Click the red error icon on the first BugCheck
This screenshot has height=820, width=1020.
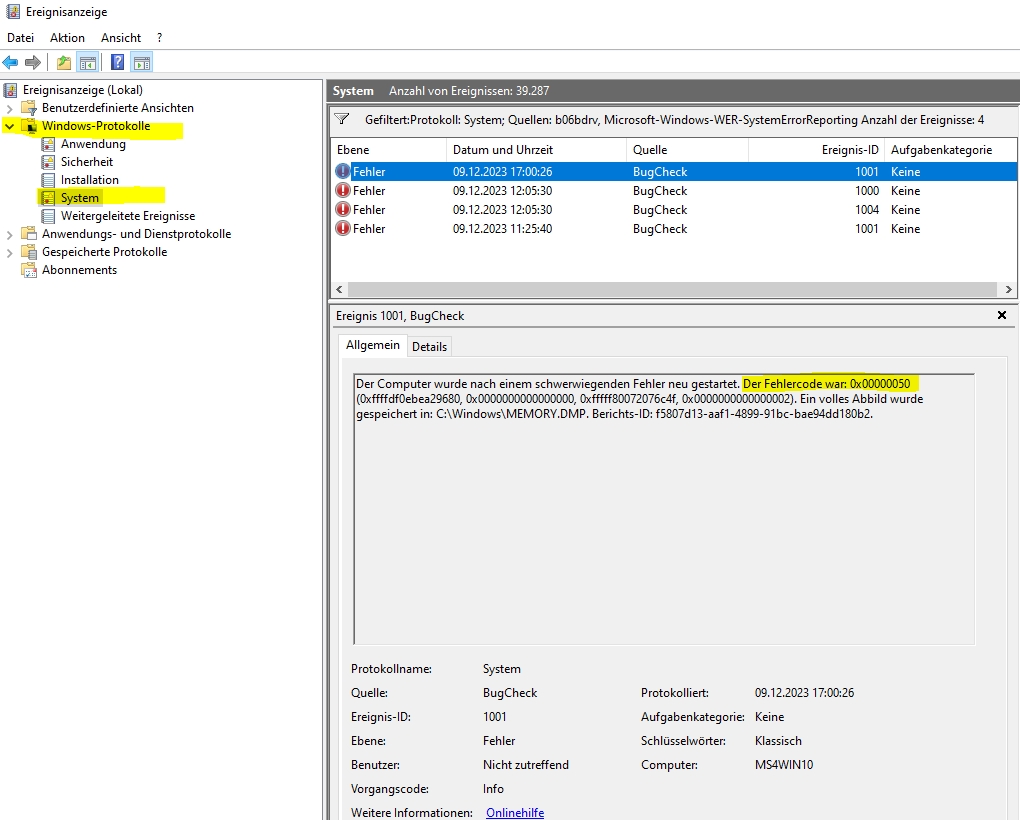point(345,171)
